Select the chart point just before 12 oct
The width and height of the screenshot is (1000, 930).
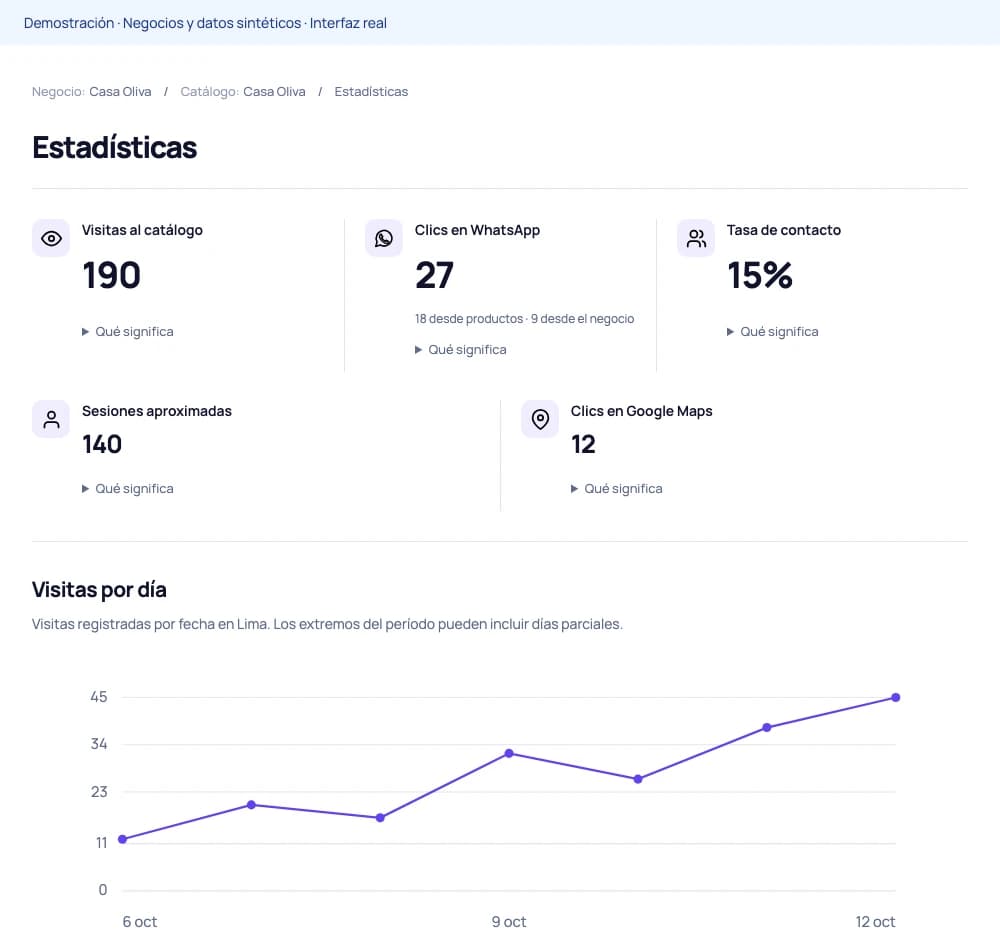(x=767, y=727)
